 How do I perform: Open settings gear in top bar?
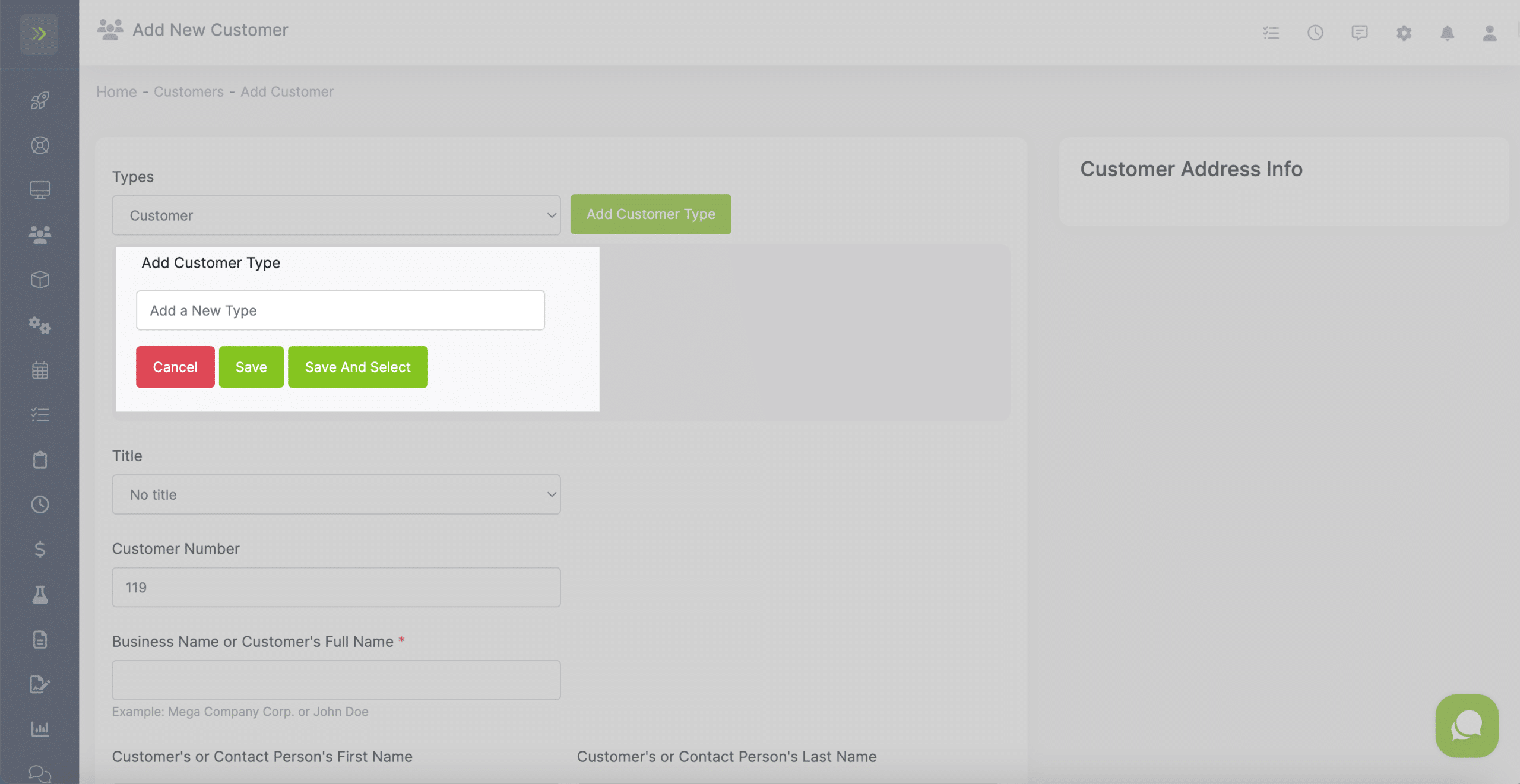pyautogui.click(x=1404, y=33)
